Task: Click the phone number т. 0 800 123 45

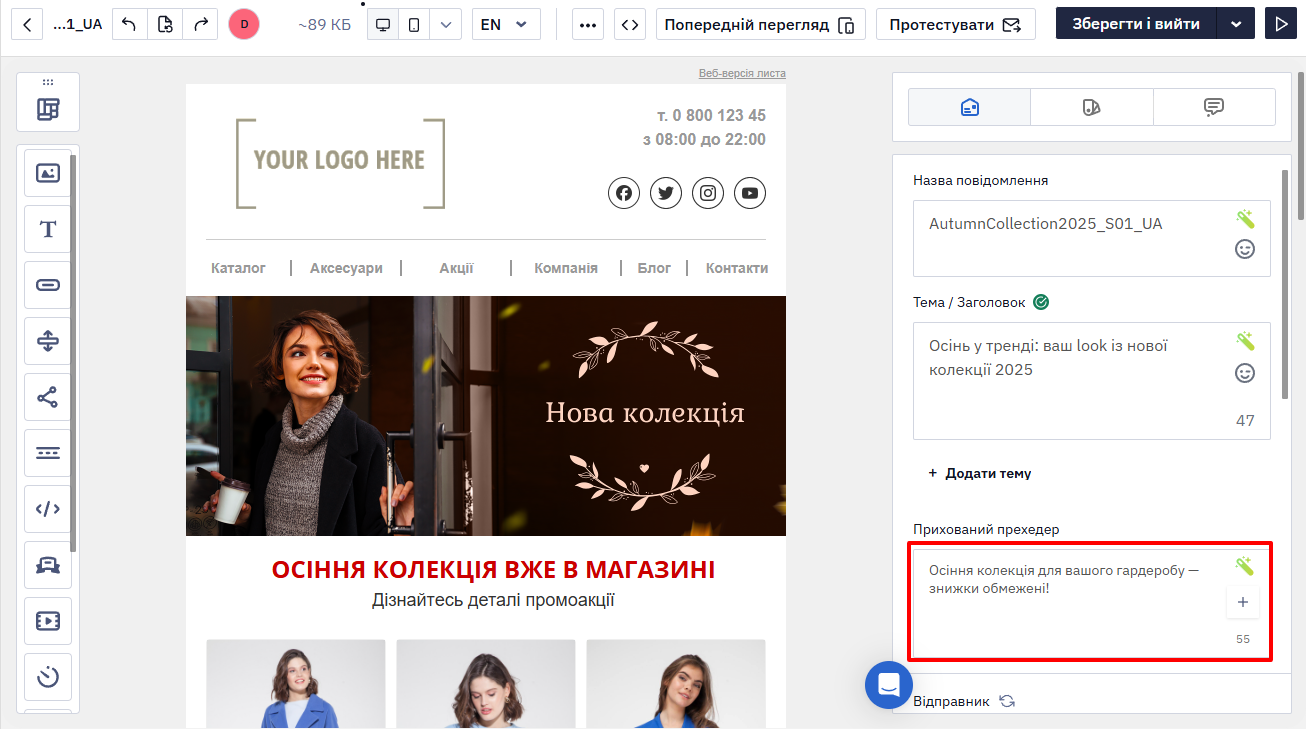Action: coord(711,115)
